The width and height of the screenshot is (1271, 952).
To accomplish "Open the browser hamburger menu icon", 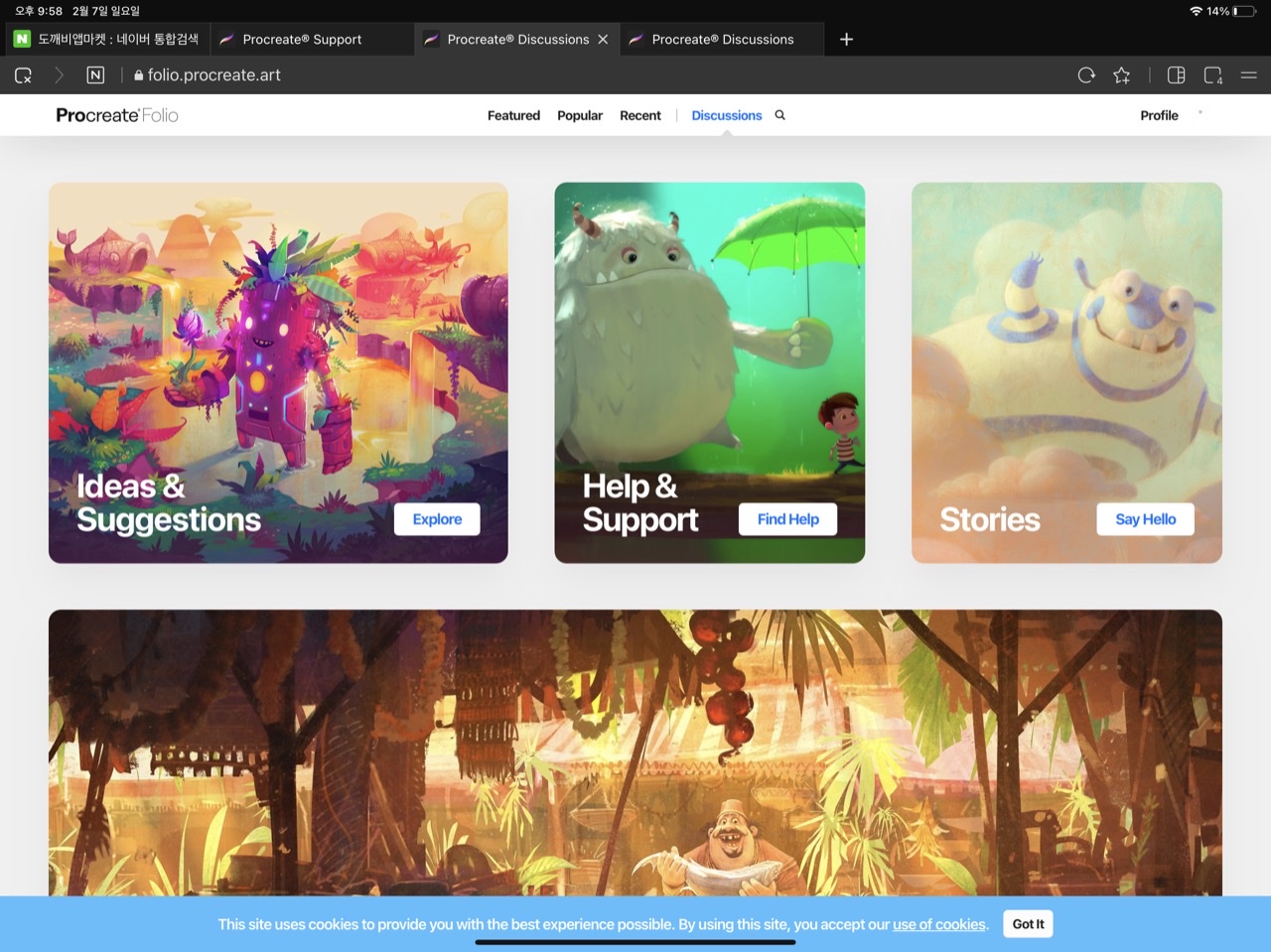I will (x=1249, y=75).
